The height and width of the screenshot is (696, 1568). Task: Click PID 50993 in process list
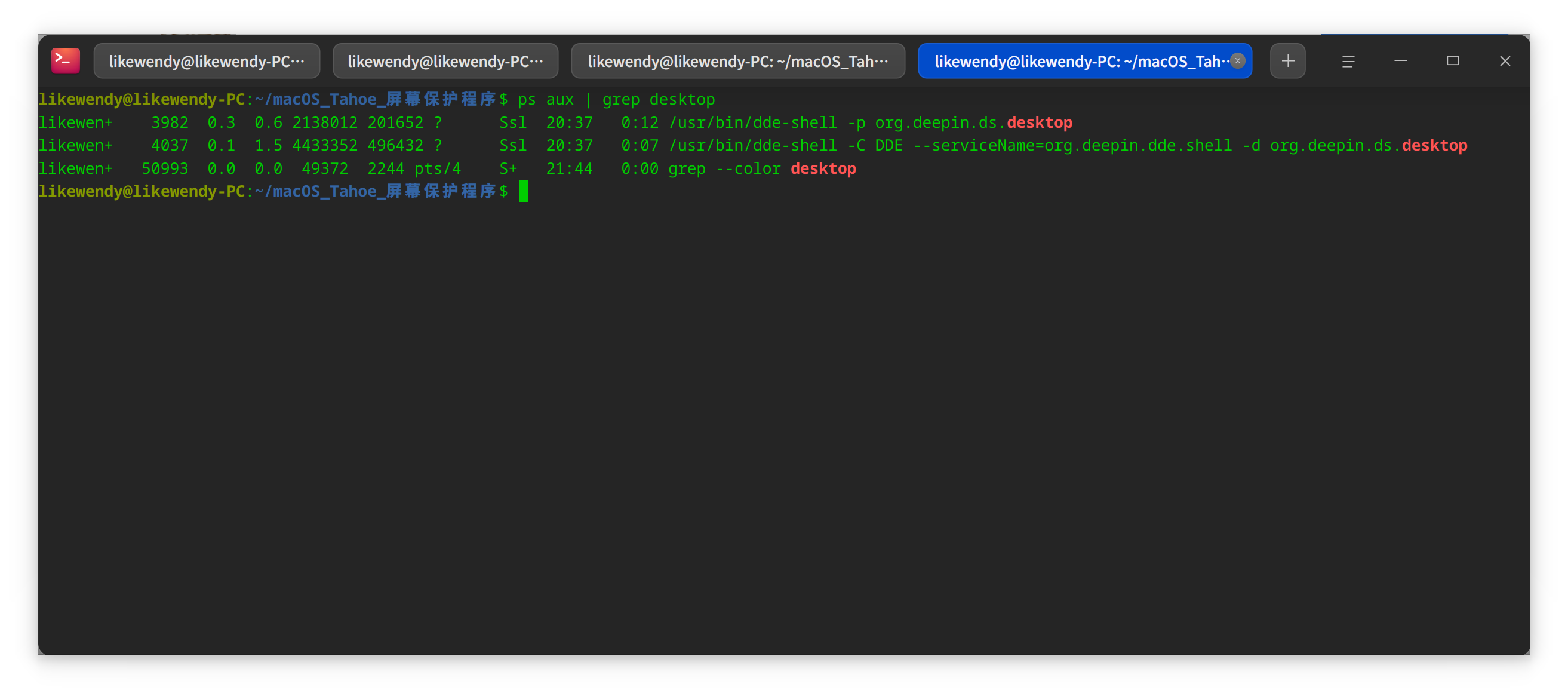(165, 168)
